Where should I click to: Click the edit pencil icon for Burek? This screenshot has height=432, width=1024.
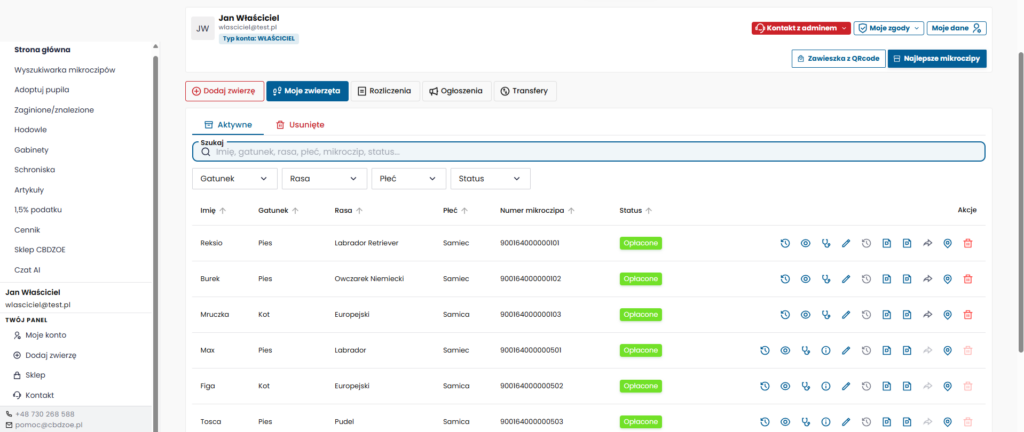click(x=846, y=279)
